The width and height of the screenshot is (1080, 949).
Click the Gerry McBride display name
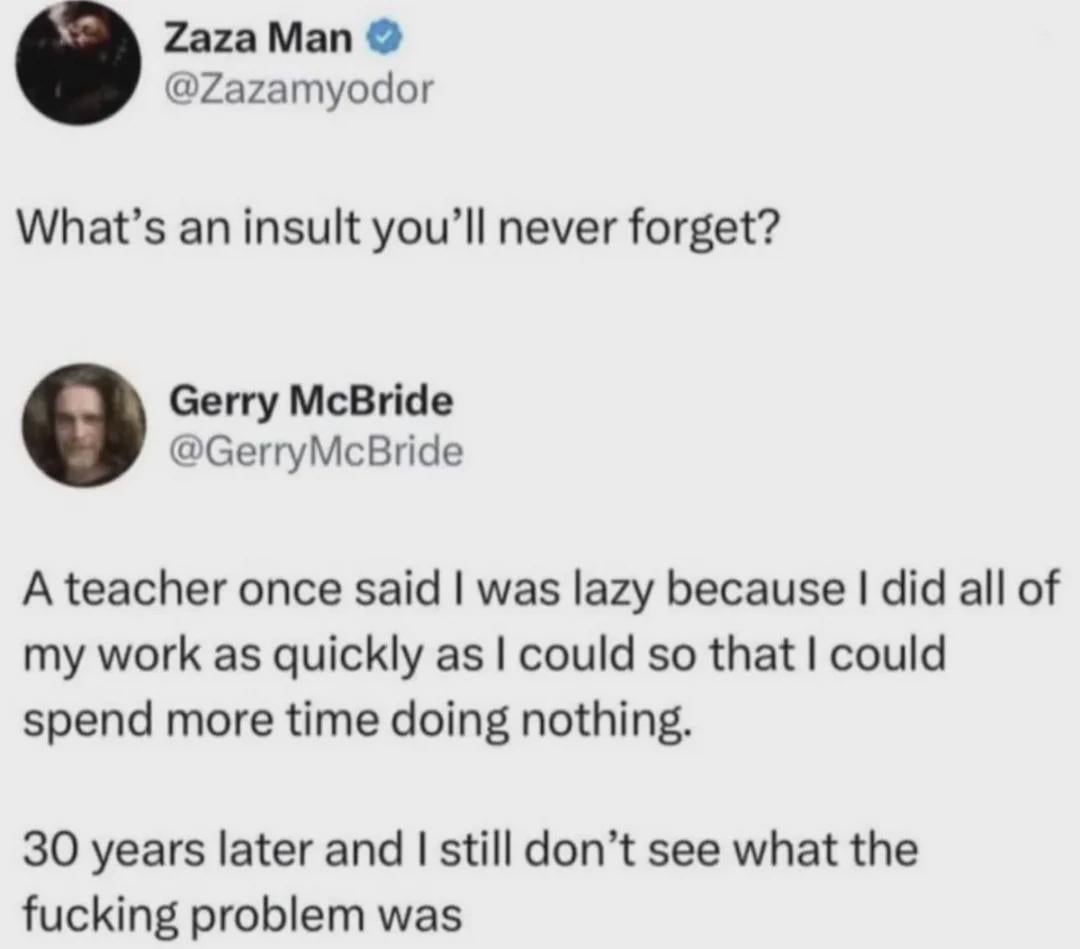[314, 401]
